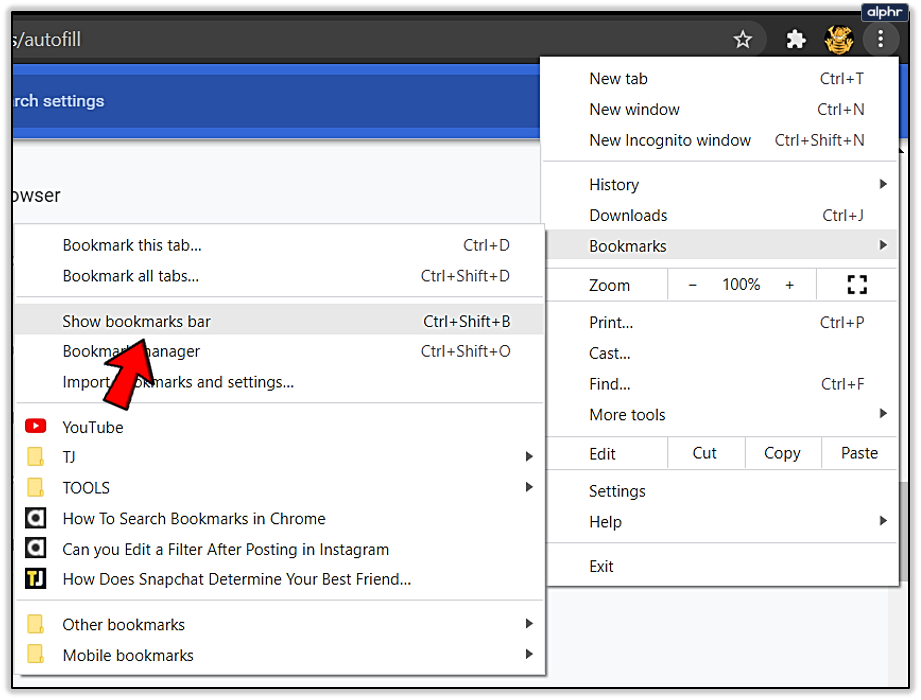Click the three-dot Chrome menu button
The width and height of the screenshot is (921, 700).
(x=880, y=39)
